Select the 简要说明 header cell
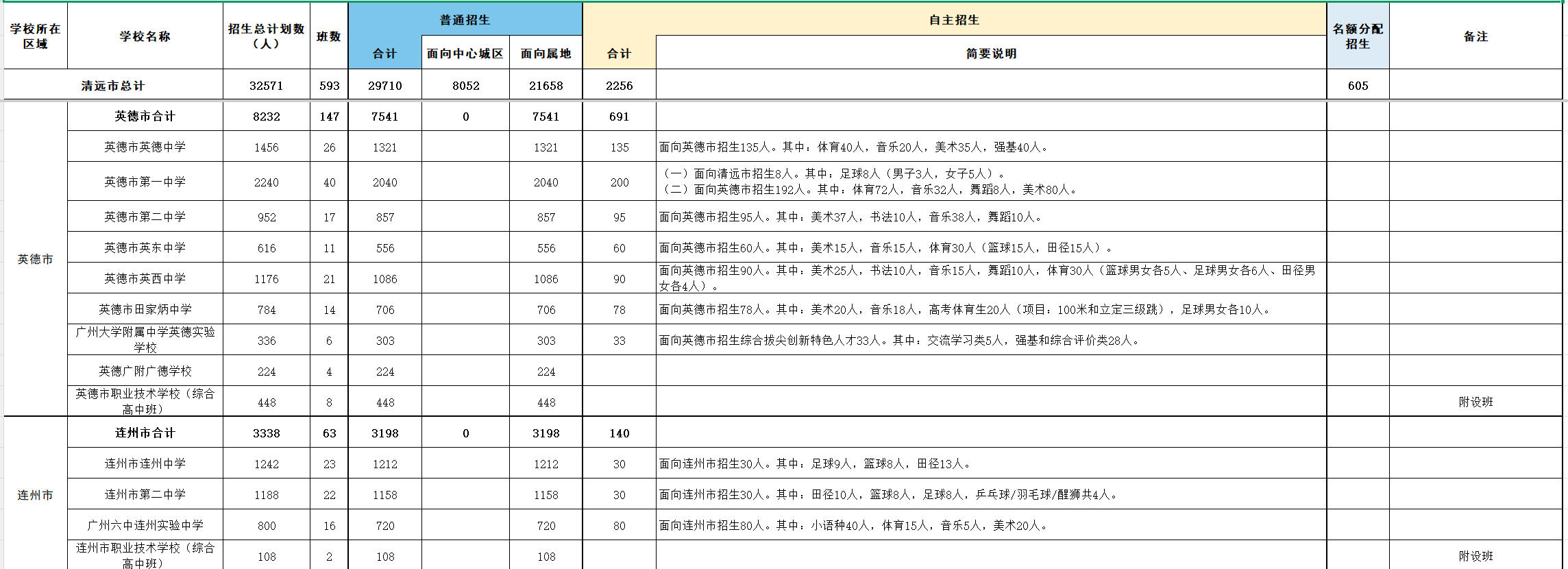1568x569 pixels. pyautogui.click(x=992, y=53)
